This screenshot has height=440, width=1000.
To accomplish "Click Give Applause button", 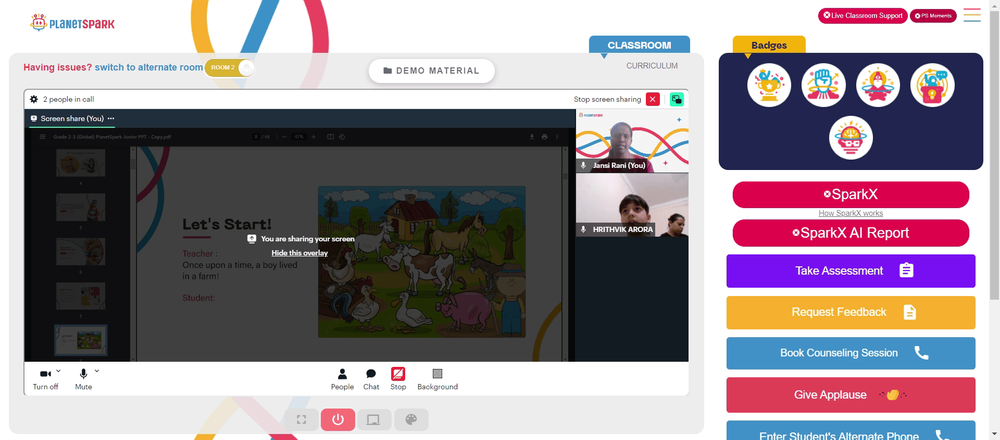I will (851, 395).
